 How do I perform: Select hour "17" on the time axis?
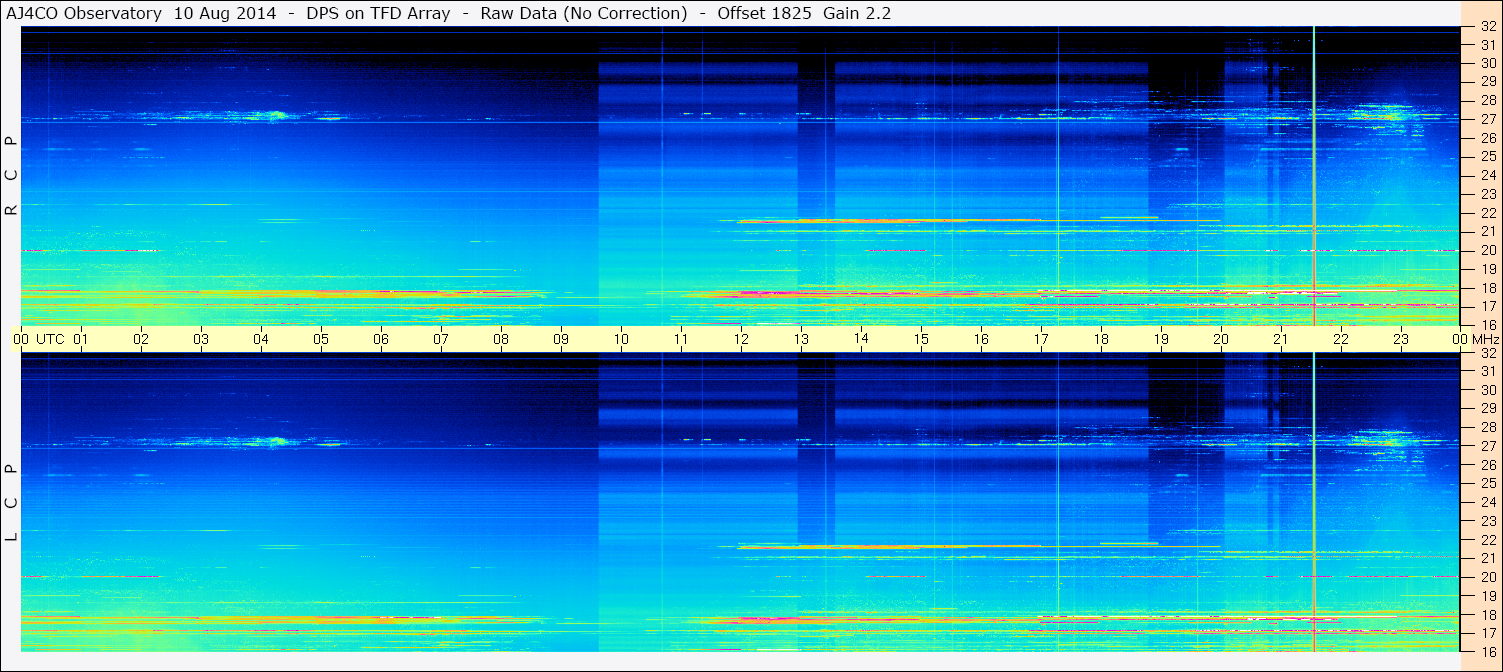pos(1041,339)
